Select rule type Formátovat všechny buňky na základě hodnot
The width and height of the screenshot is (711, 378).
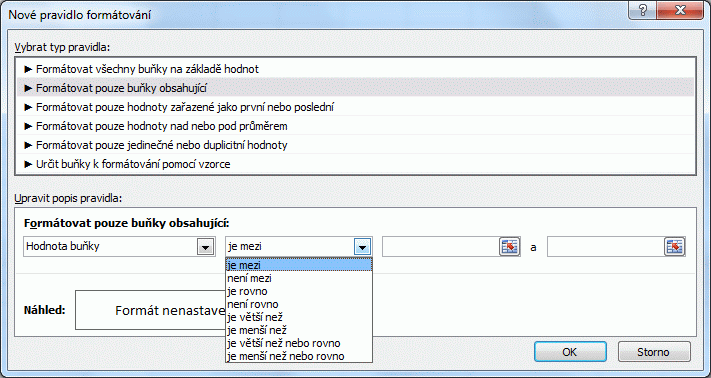356,69
